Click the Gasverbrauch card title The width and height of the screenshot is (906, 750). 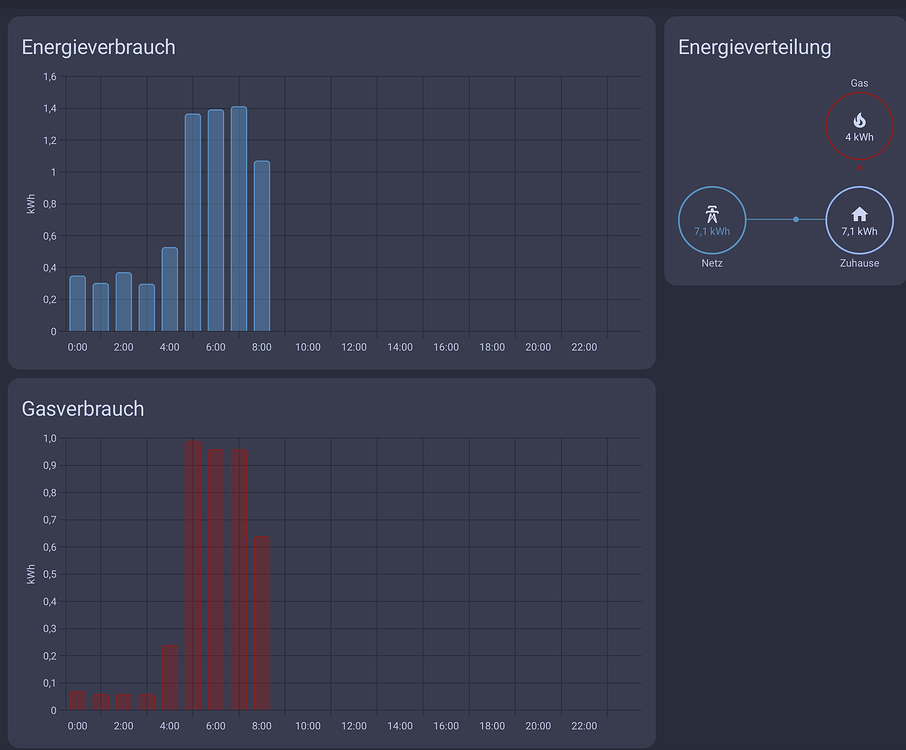click(83, 409)
